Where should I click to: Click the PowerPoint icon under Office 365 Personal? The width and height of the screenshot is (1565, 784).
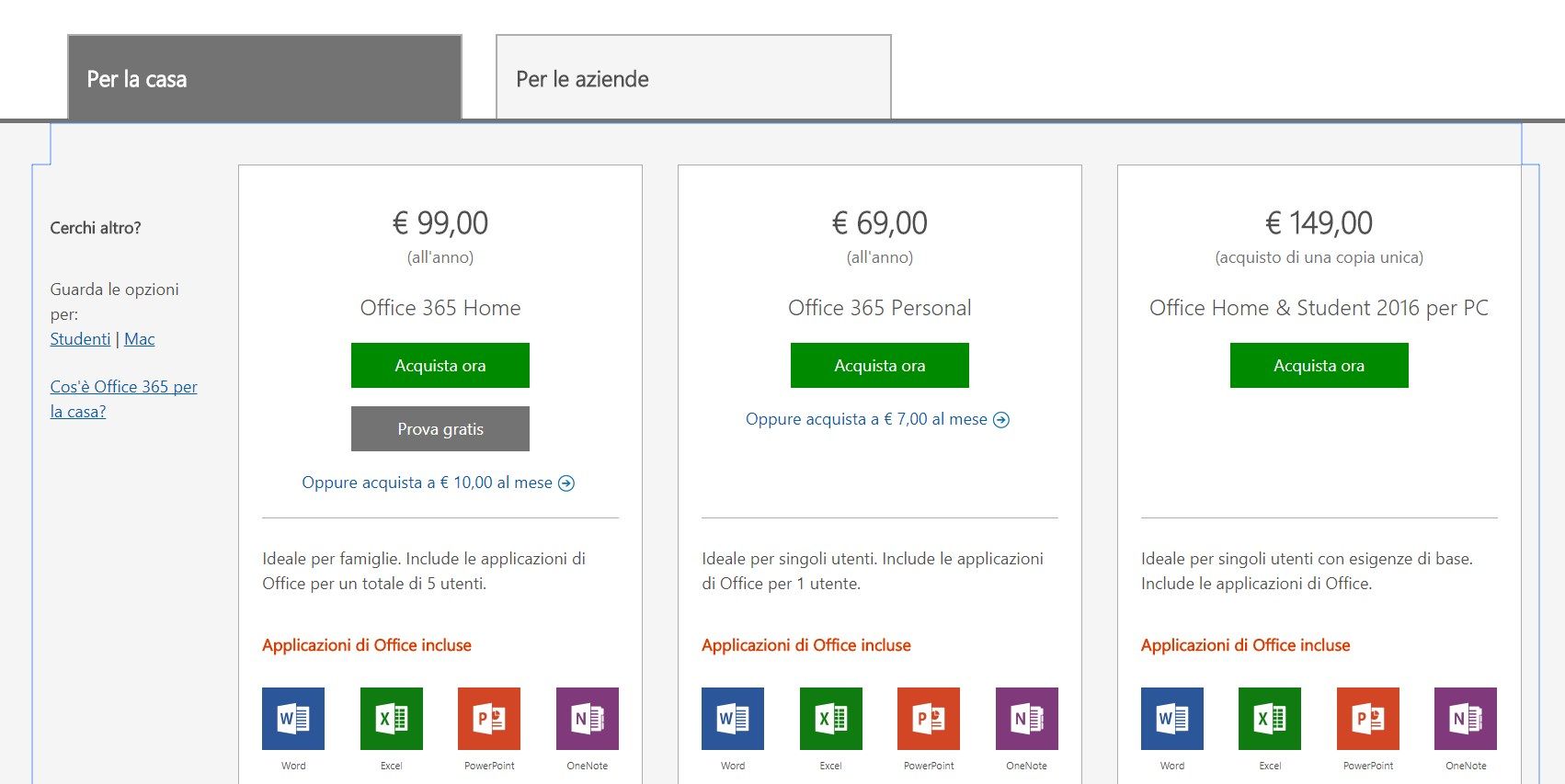click(x=929, y=719)
